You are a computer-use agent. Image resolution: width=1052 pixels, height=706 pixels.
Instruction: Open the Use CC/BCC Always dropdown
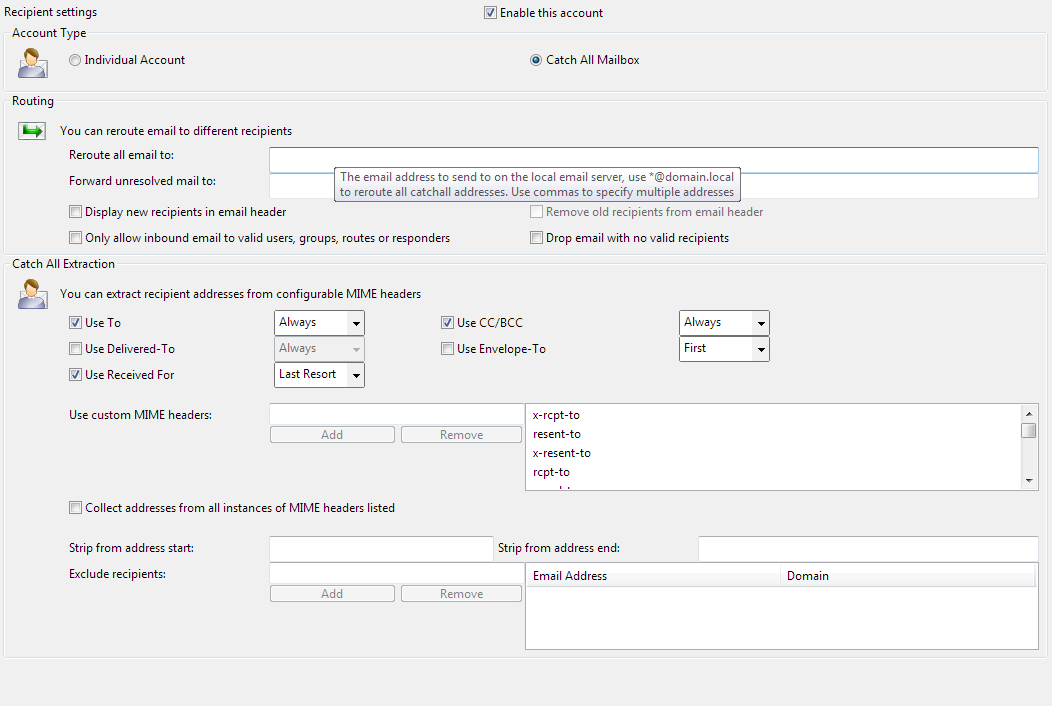(724, 323)
